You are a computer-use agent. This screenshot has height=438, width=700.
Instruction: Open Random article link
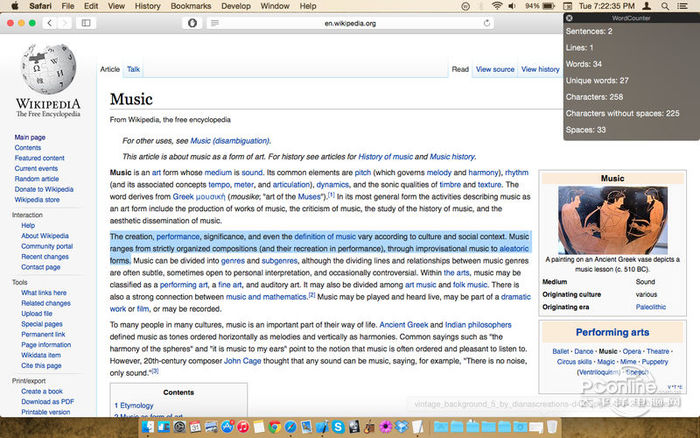37,179
